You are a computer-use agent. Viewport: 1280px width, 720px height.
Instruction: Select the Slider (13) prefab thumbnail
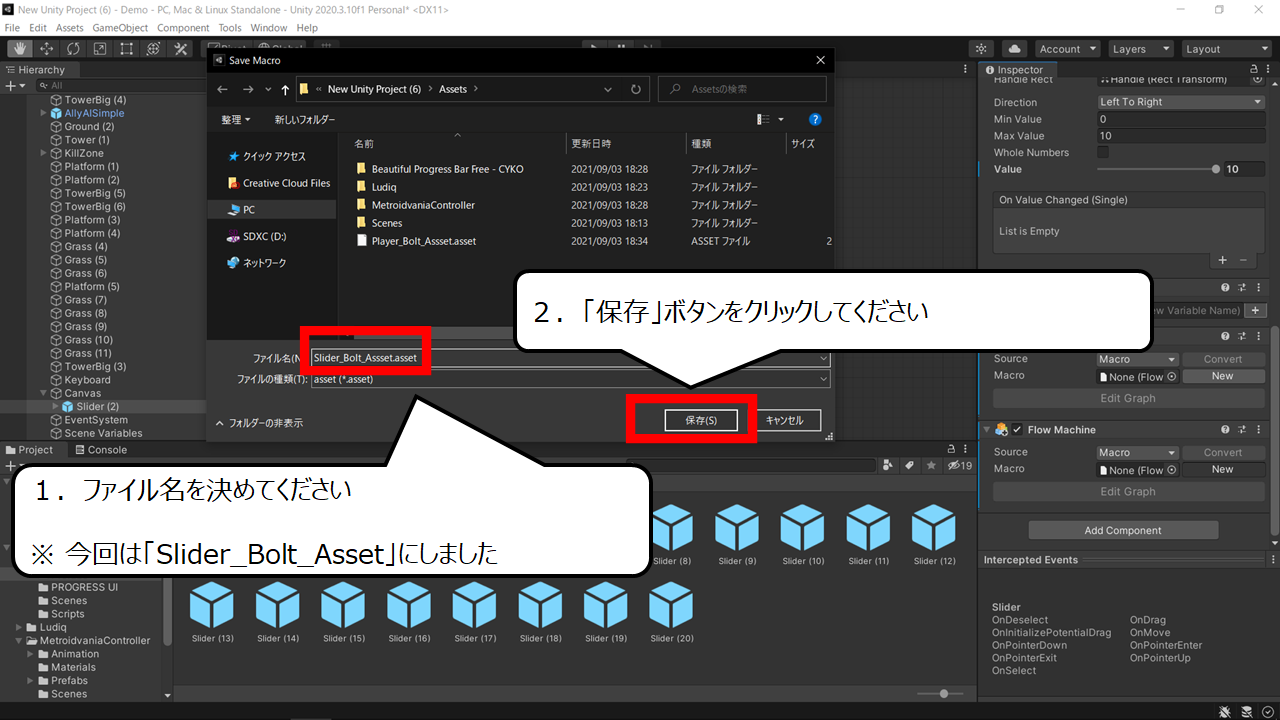tap(211, 613)
